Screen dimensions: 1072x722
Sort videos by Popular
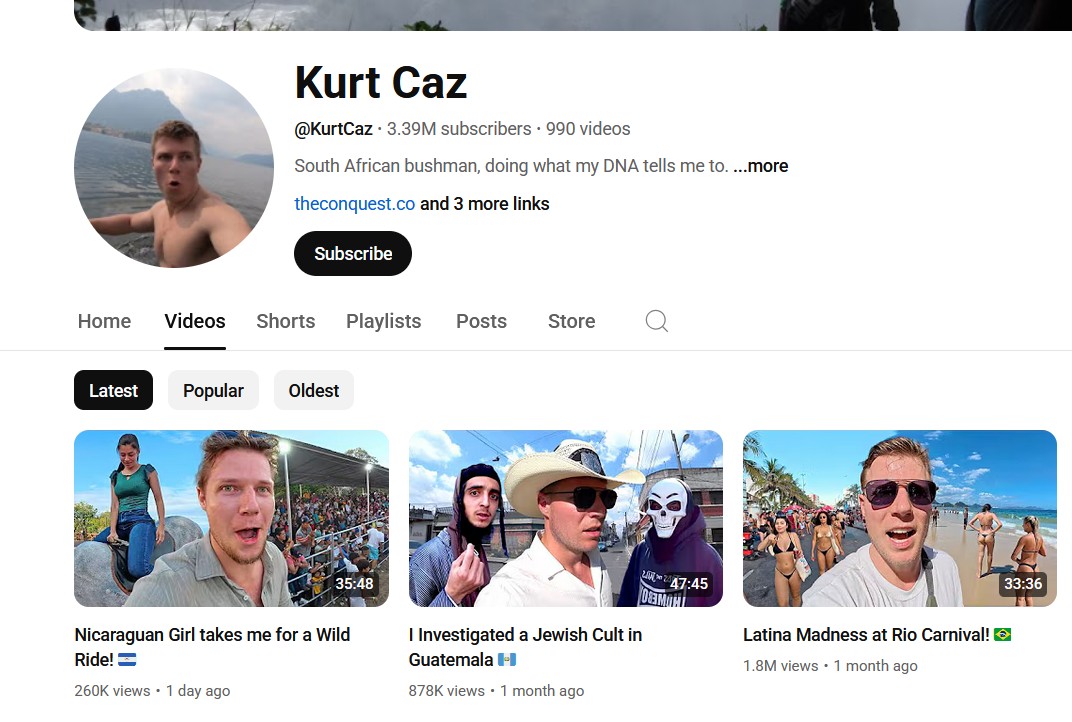[x=213, y=390]
